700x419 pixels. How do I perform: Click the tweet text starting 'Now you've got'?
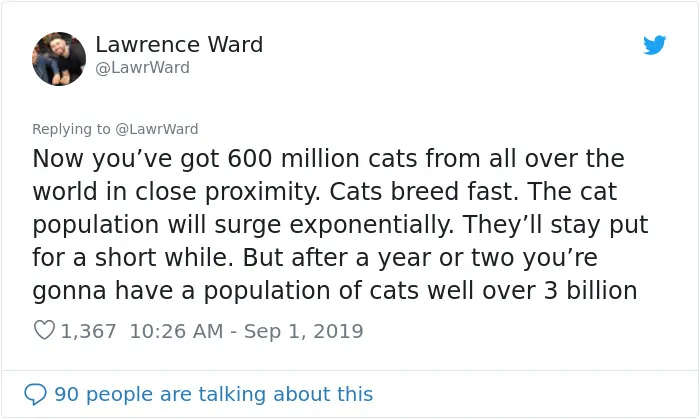click(340, 224)
